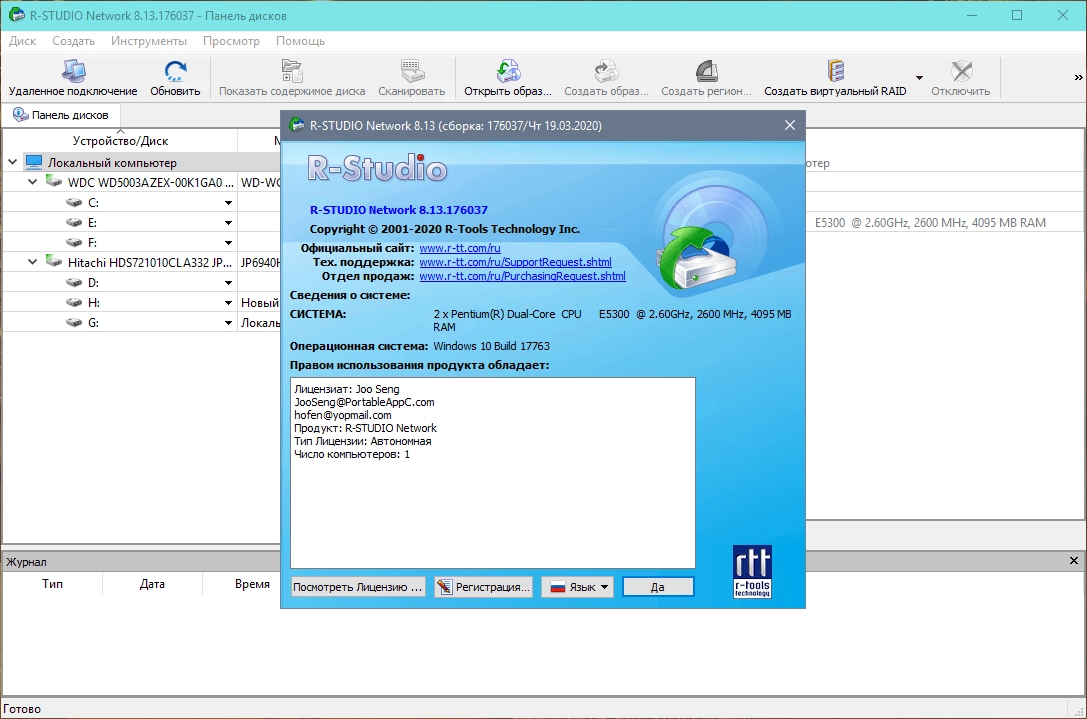Close the Журнал log panel
Screen dimensions: 1087x719
tap(1074, 560)
